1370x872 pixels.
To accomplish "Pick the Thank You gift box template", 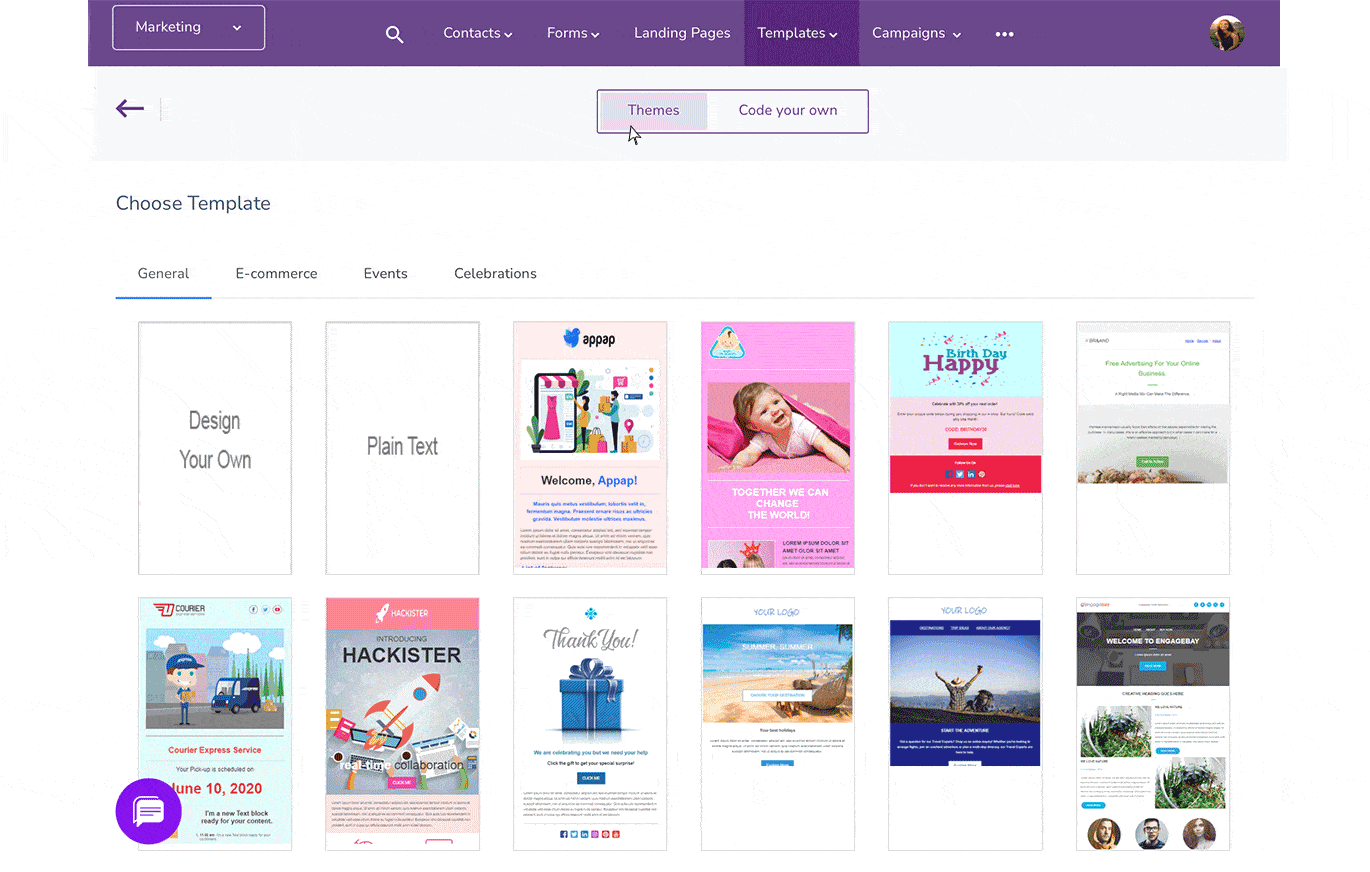I will pos(590,724).
